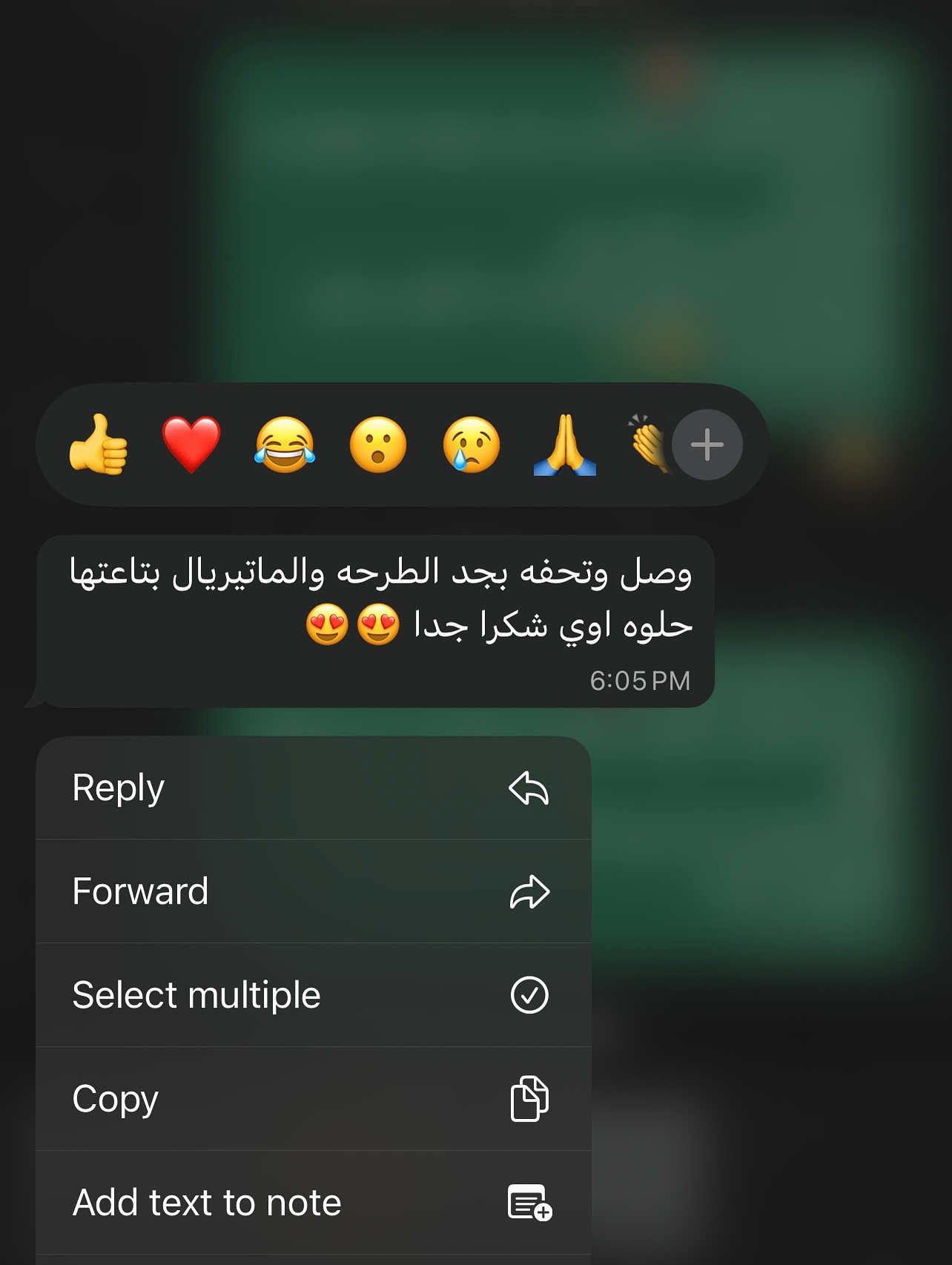React with the praying hands emoji
The image size is (952, 1265).
[x=565, y=445]
